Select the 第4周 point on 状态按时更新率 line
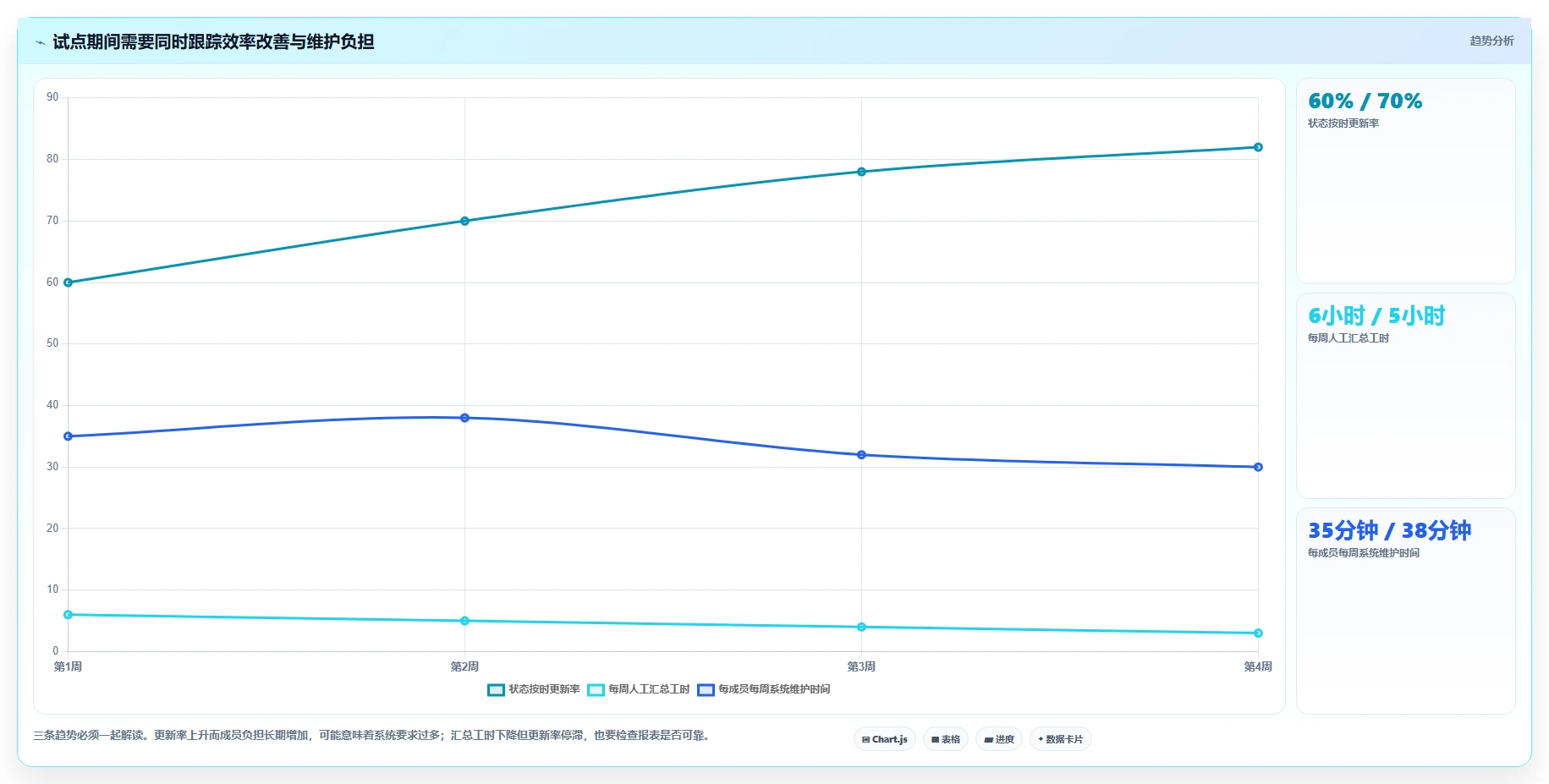 (x=1258, y=147)
